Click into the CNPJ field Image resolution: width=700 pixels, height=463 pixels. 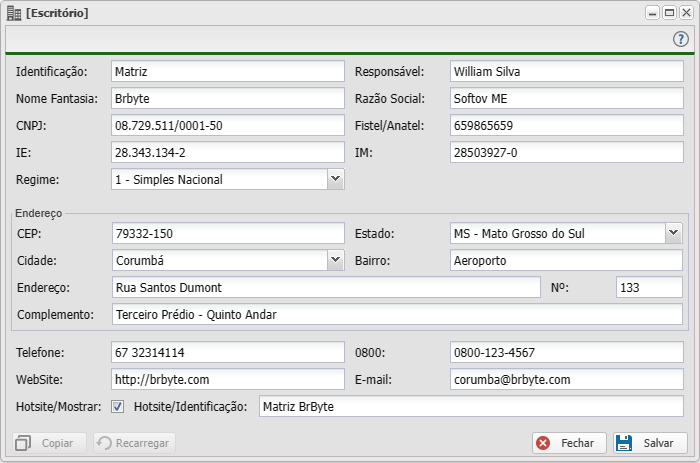coord(228,126)
